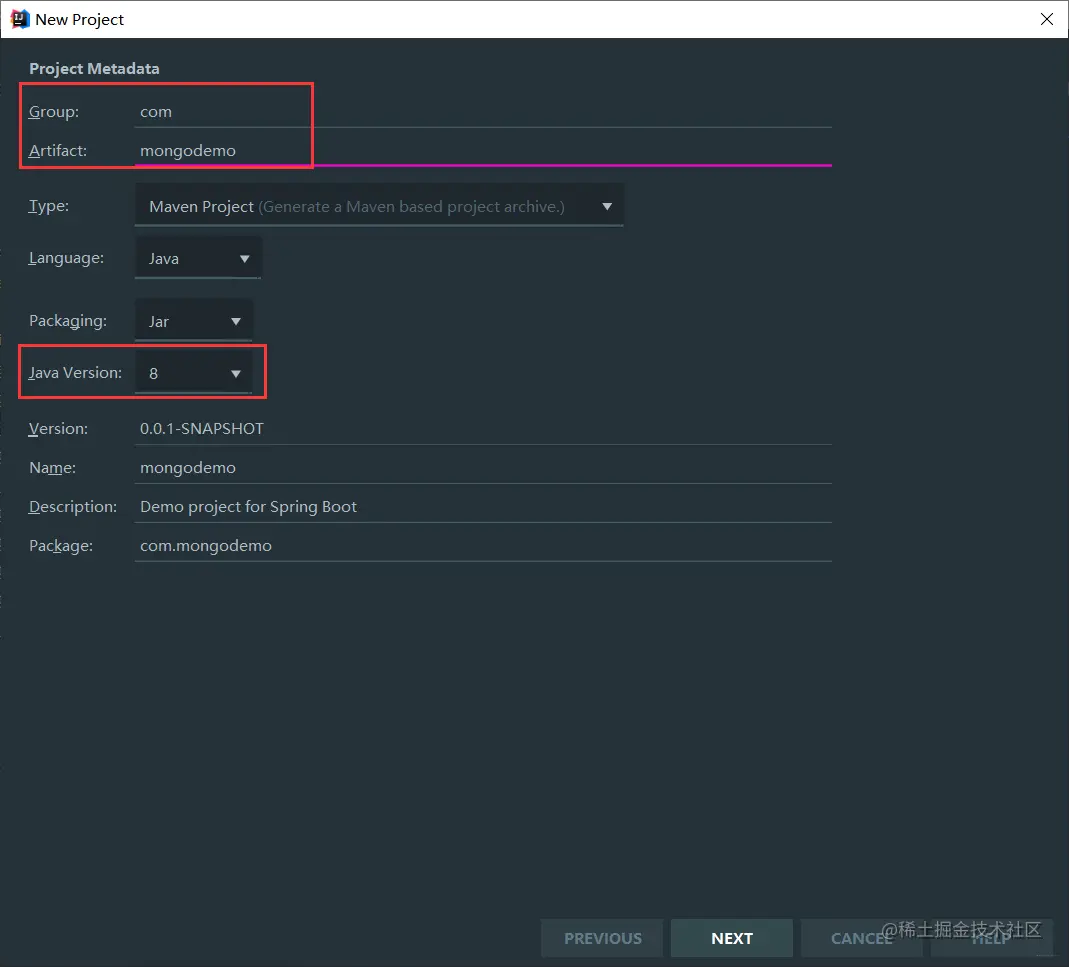Viewport: 1069px width, 967px height.
Task: Click the Name label
Action: coord(52,468)
